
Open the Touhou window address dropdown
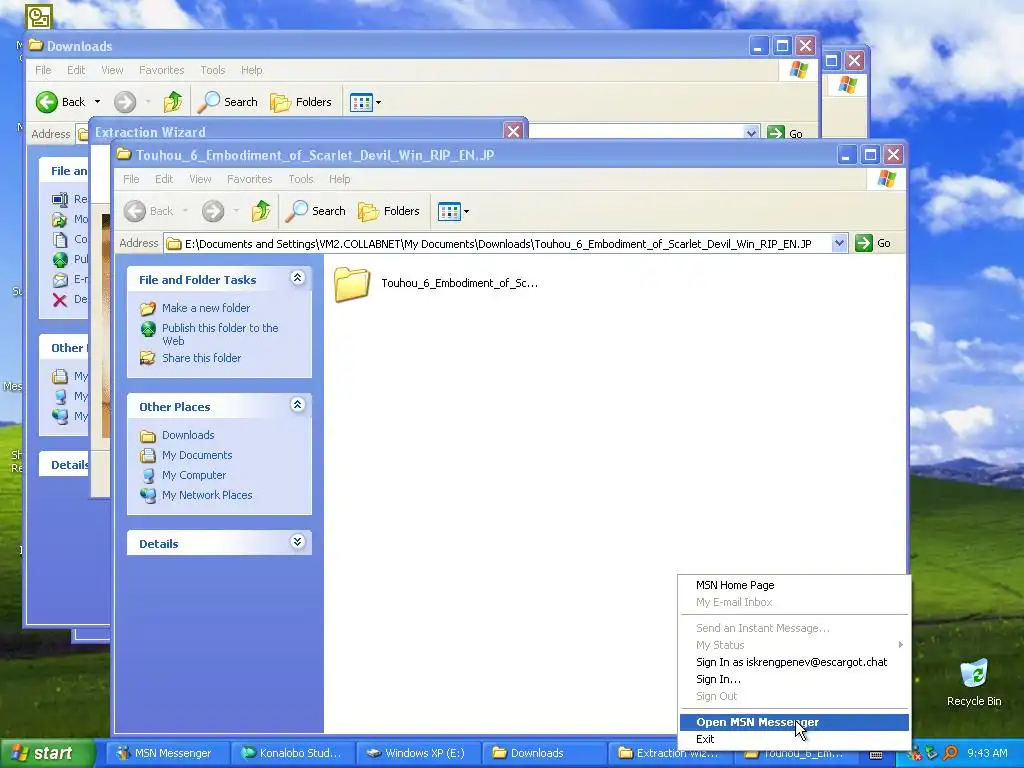(x=839, y=243)
